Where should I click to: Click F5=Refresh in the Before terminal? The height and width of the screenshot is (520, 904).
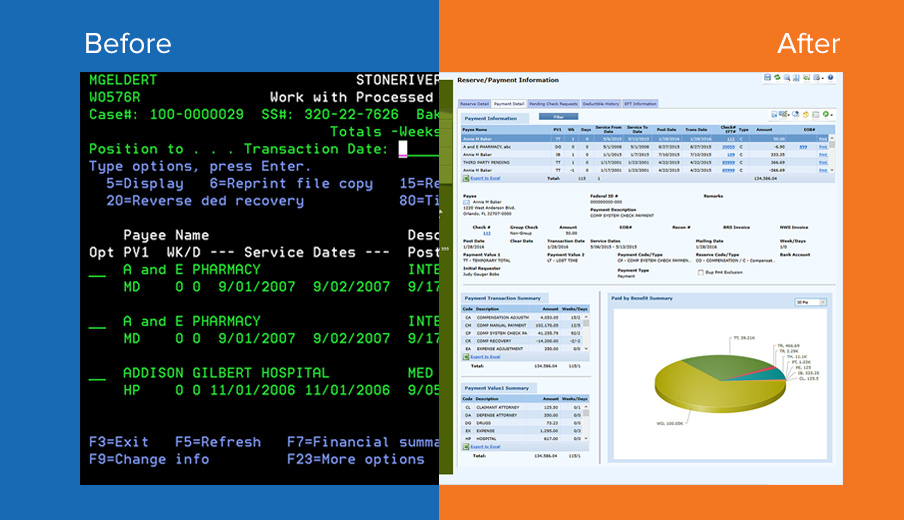tap(218, 442)
